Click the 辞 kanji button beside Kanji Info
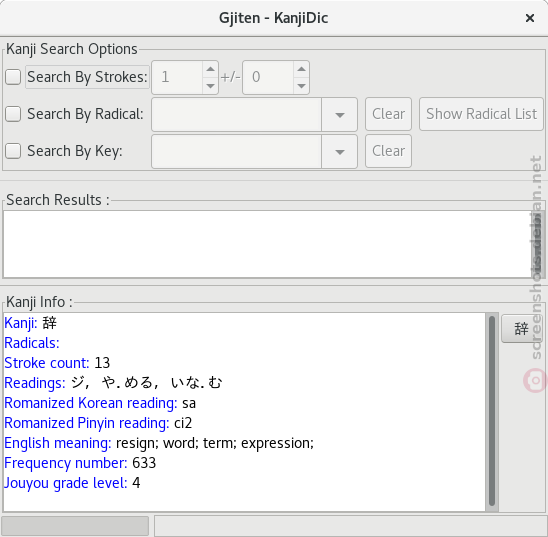 (521, 329)
